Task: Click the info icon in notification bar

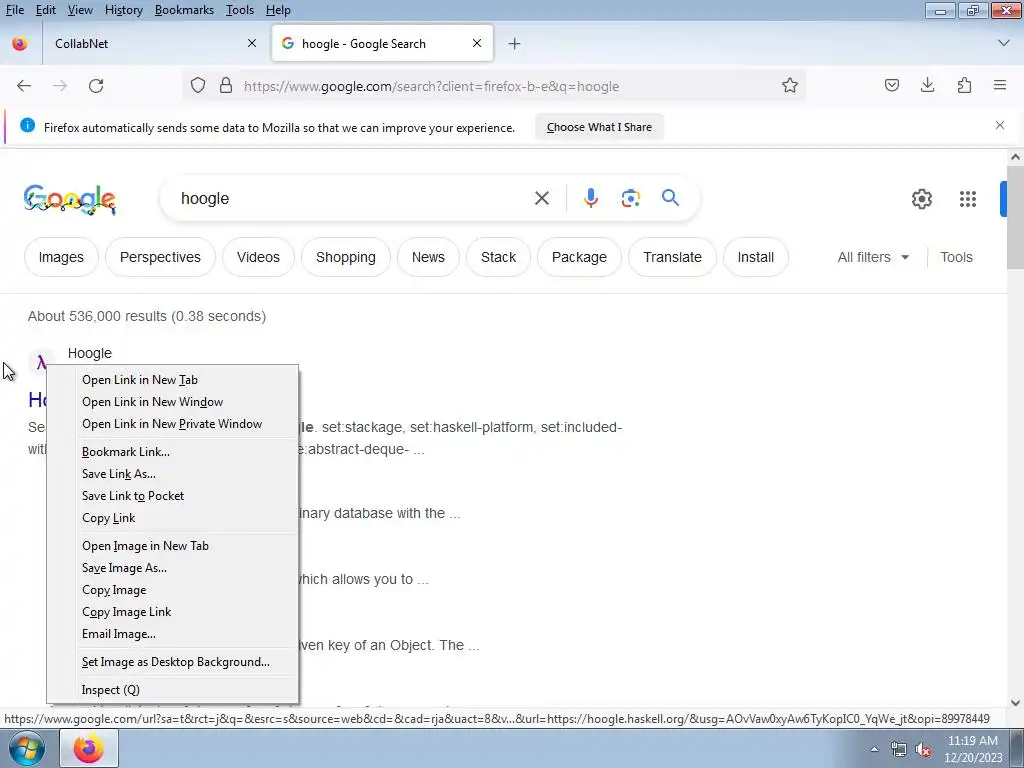Action: tap(27, 125)
